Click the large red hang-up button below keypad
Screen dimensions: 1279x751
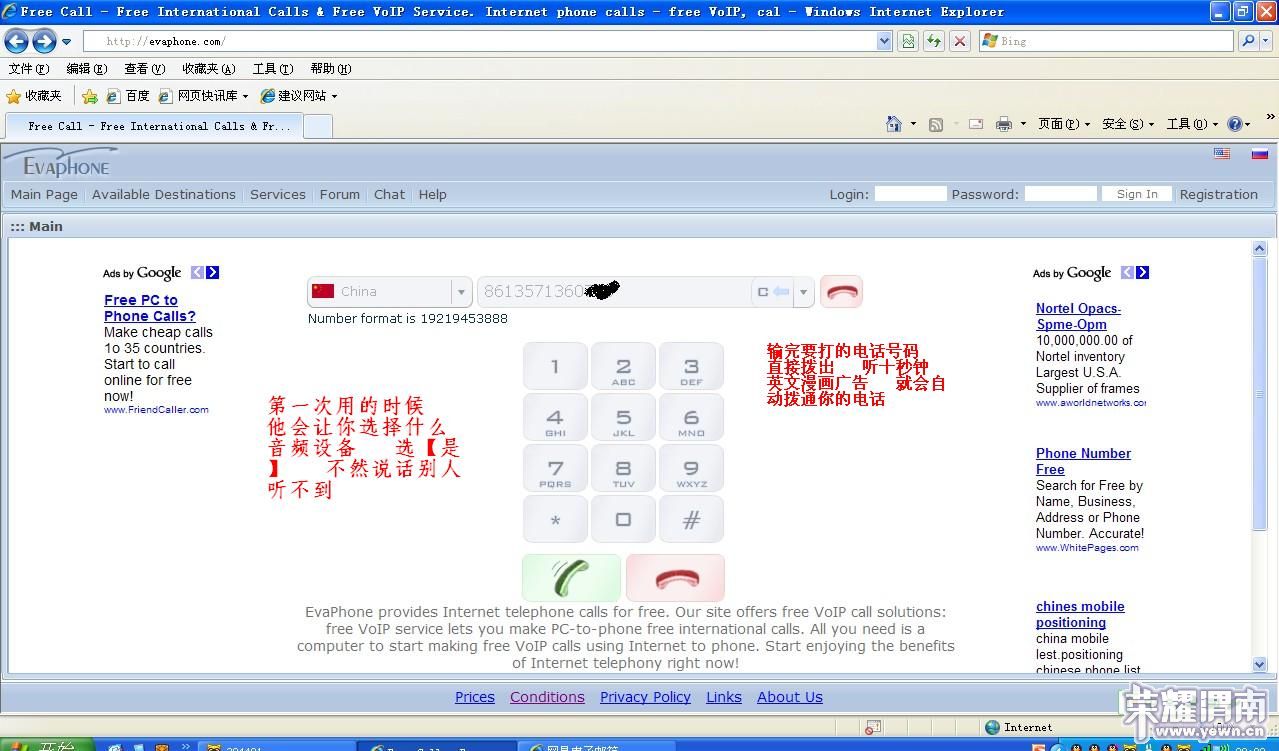point(675,578)
